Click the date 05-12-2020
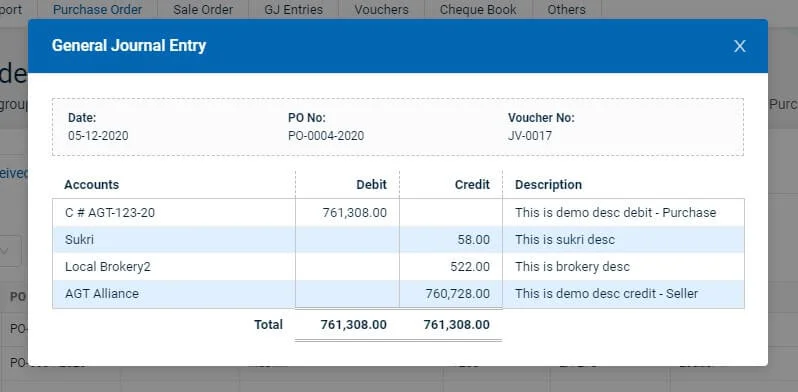This screenshot has height=392, width=798. 98,136
